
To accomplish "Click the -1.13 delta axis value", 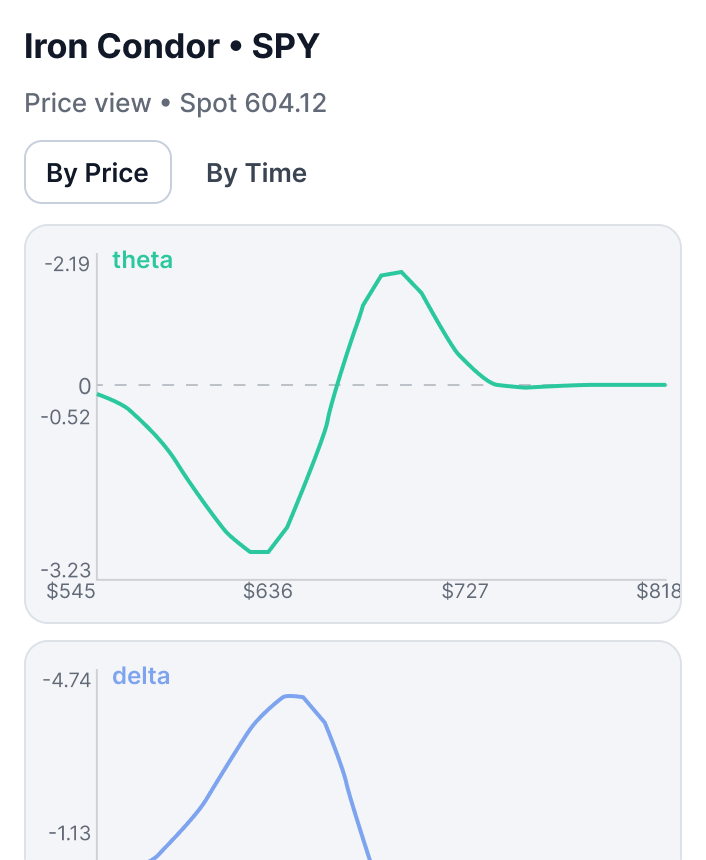I will (67, 834).
